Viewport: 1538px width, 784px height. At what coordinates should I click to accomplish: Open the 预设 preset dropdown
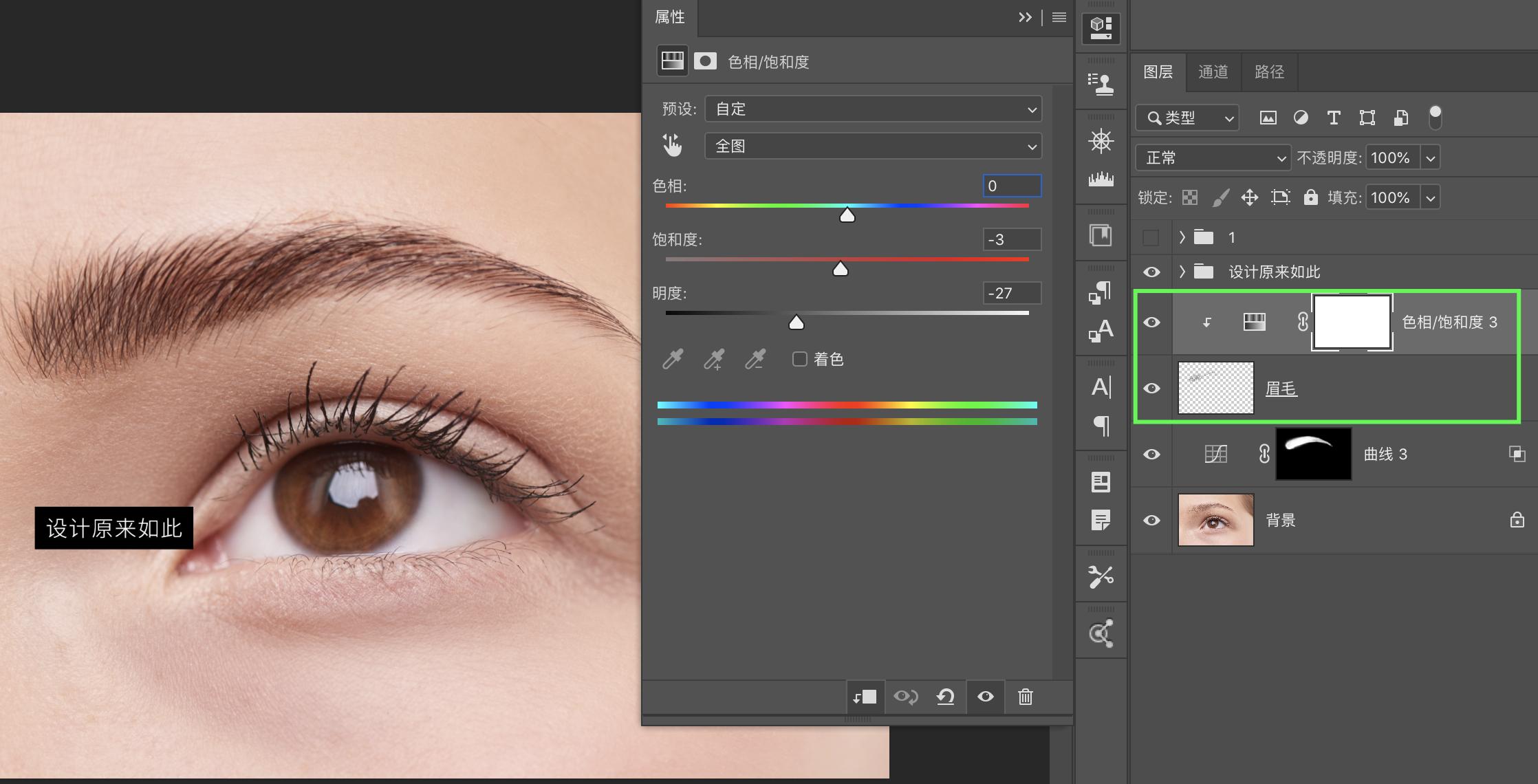point(872,109)
